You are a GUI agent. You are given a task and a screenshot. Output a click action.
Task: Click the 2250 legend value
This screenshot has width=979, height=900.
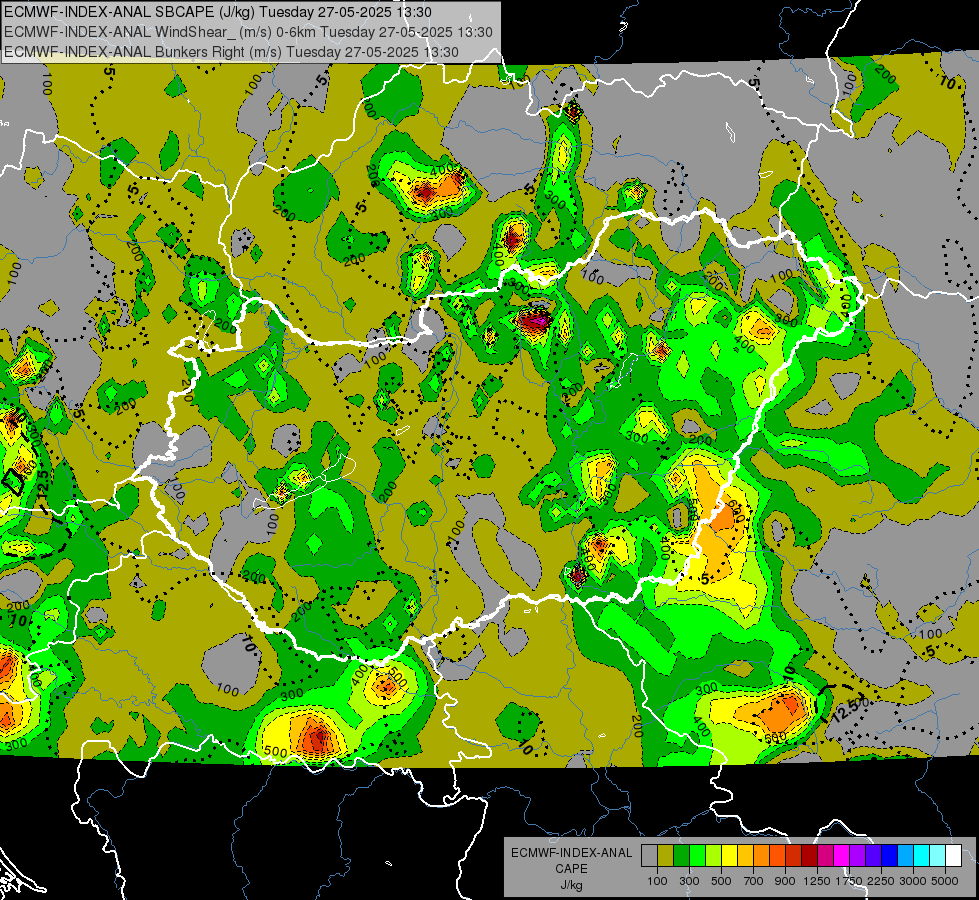point(881,881)
